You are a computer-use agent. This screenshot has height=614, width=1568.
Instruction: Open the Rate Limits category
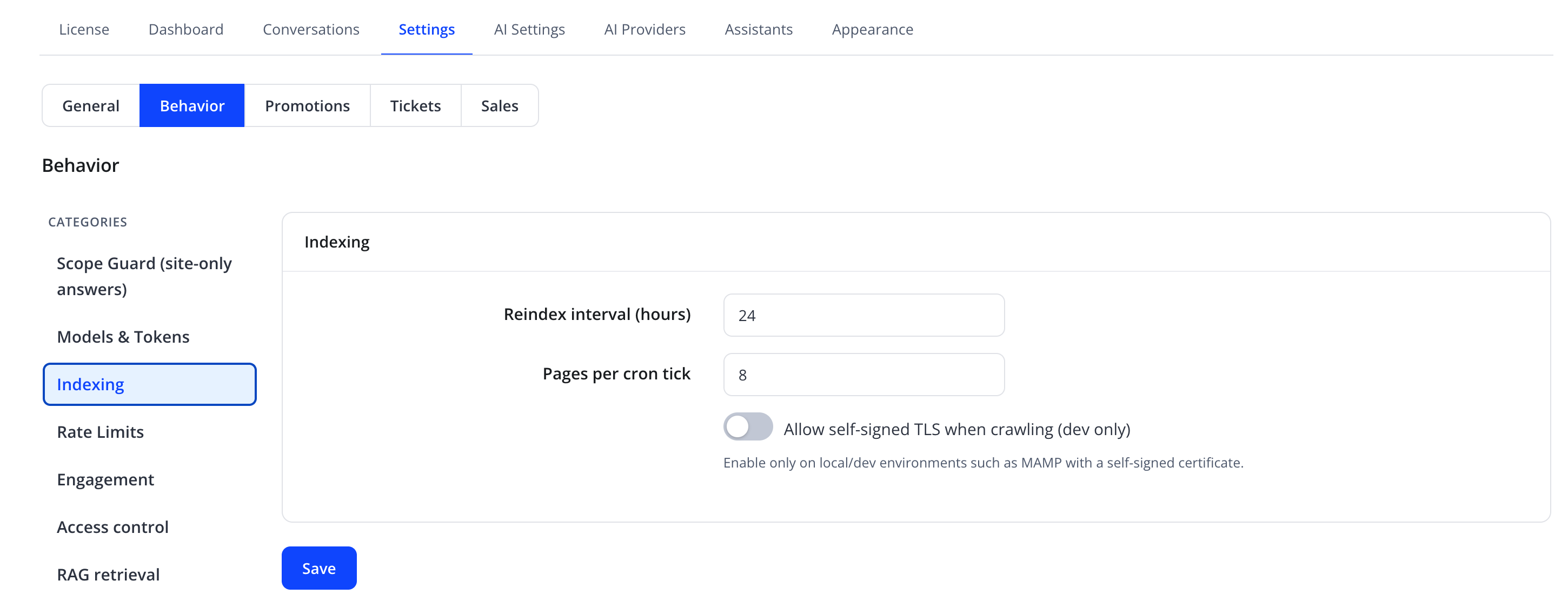tap(149, 431)
